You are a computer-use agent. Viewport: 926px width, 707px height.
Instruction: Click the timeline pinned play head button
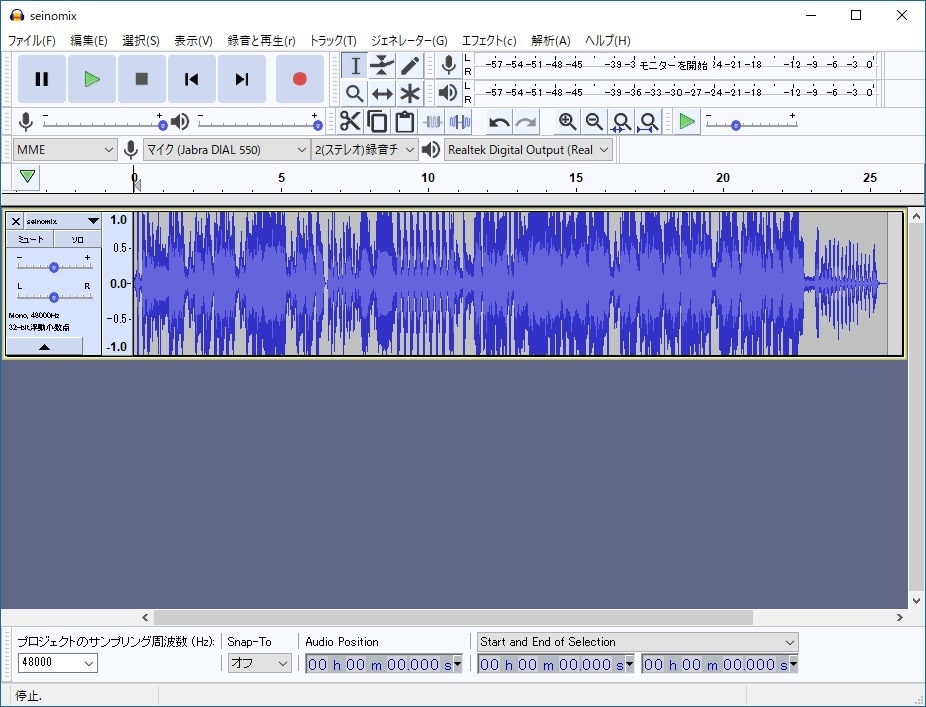(x=27, y=177)
